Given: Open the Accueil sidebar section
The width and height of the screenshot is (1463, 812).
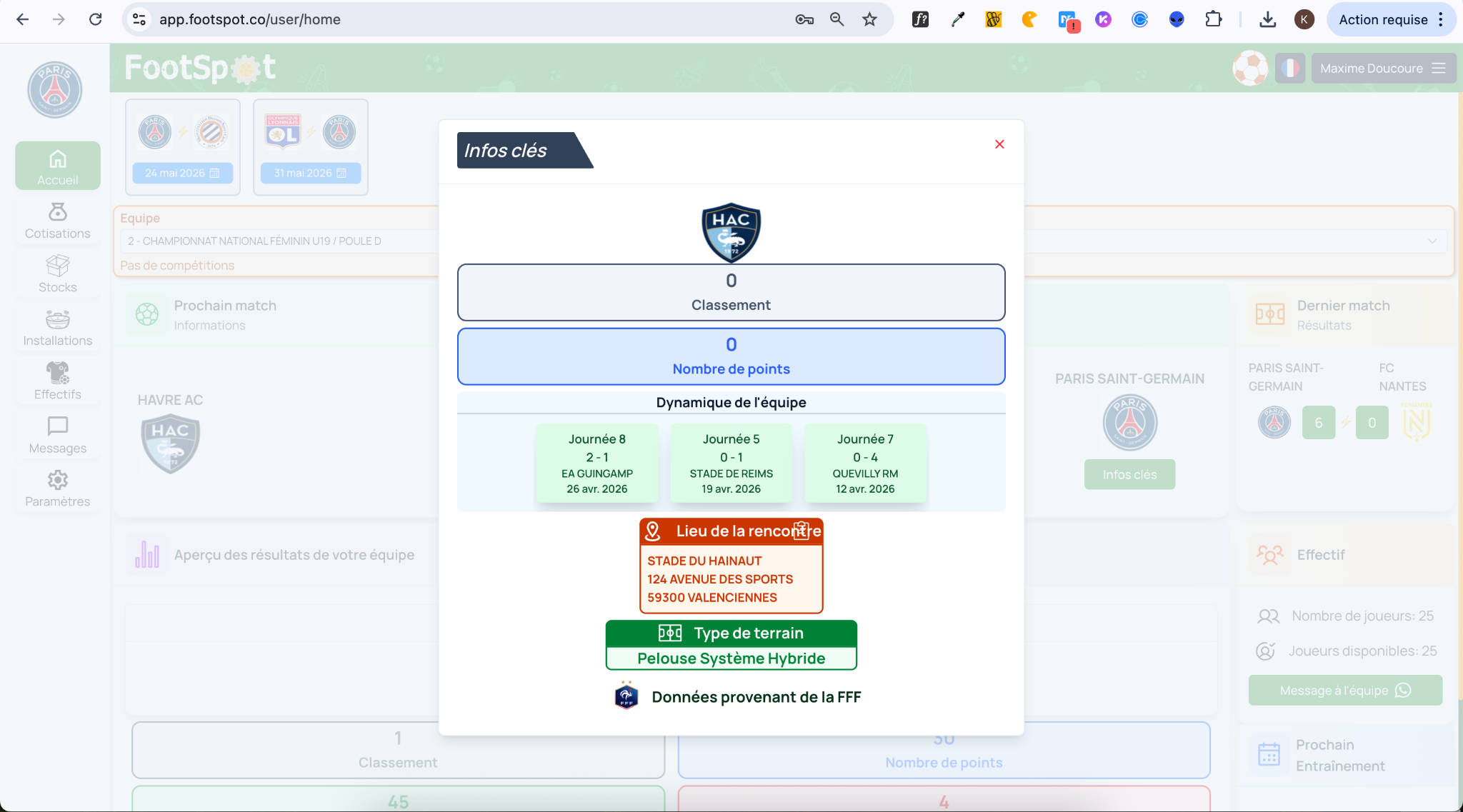Looking at the screenshot, I should [x=58, y=166].
